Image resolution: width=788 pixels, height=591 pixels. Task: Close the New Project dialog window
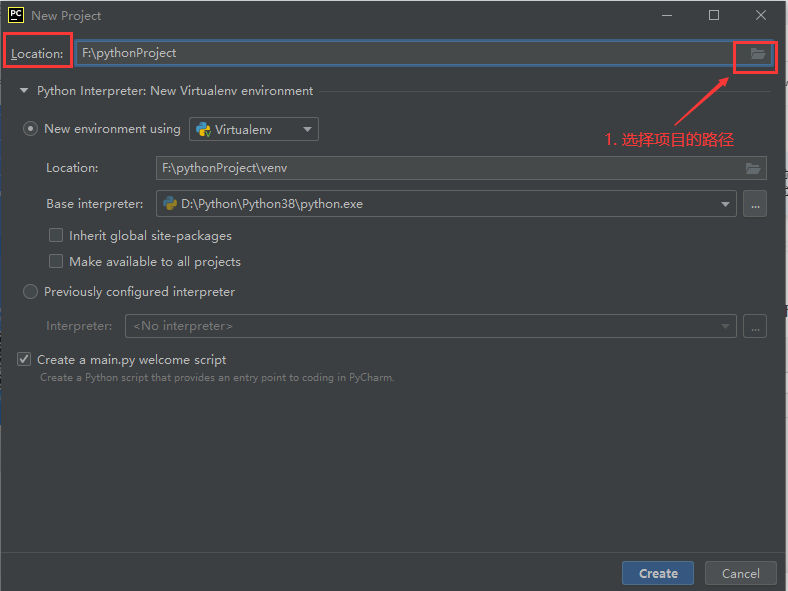pos(760,15)
